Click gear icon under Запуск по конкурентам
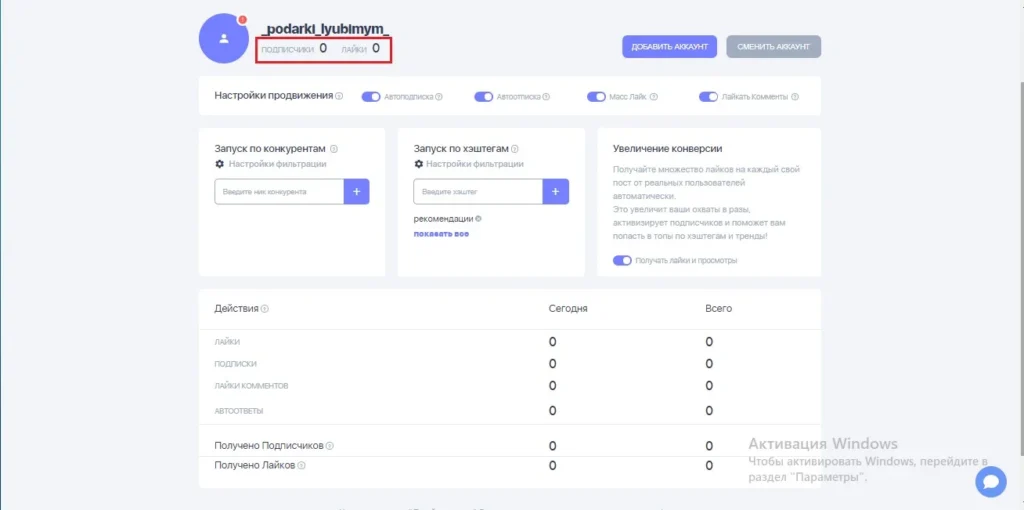The image size is (1024, 510). pyautogui.click(x=219, y=164)
